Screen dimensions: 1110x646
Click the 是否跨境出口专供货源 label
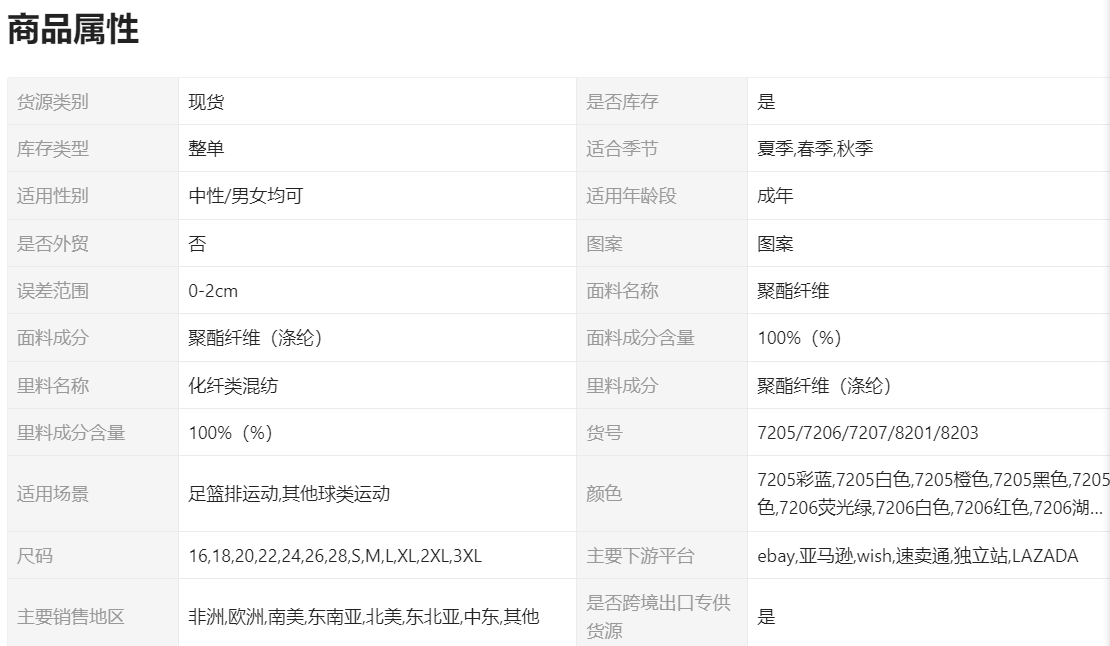click(657, 617)
